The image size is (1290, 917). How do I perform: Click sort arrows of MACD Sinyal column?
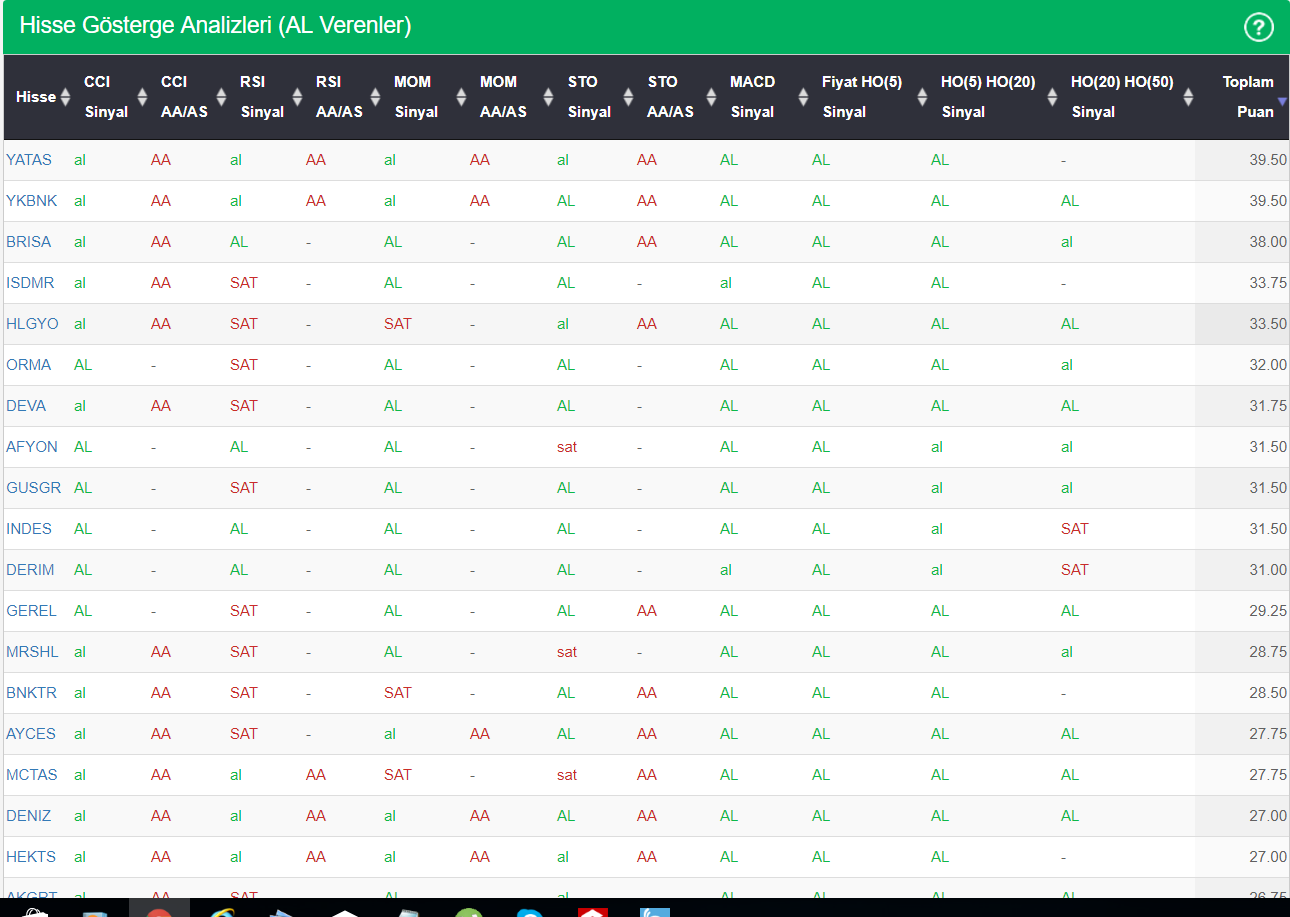click(x=803, y=97)
